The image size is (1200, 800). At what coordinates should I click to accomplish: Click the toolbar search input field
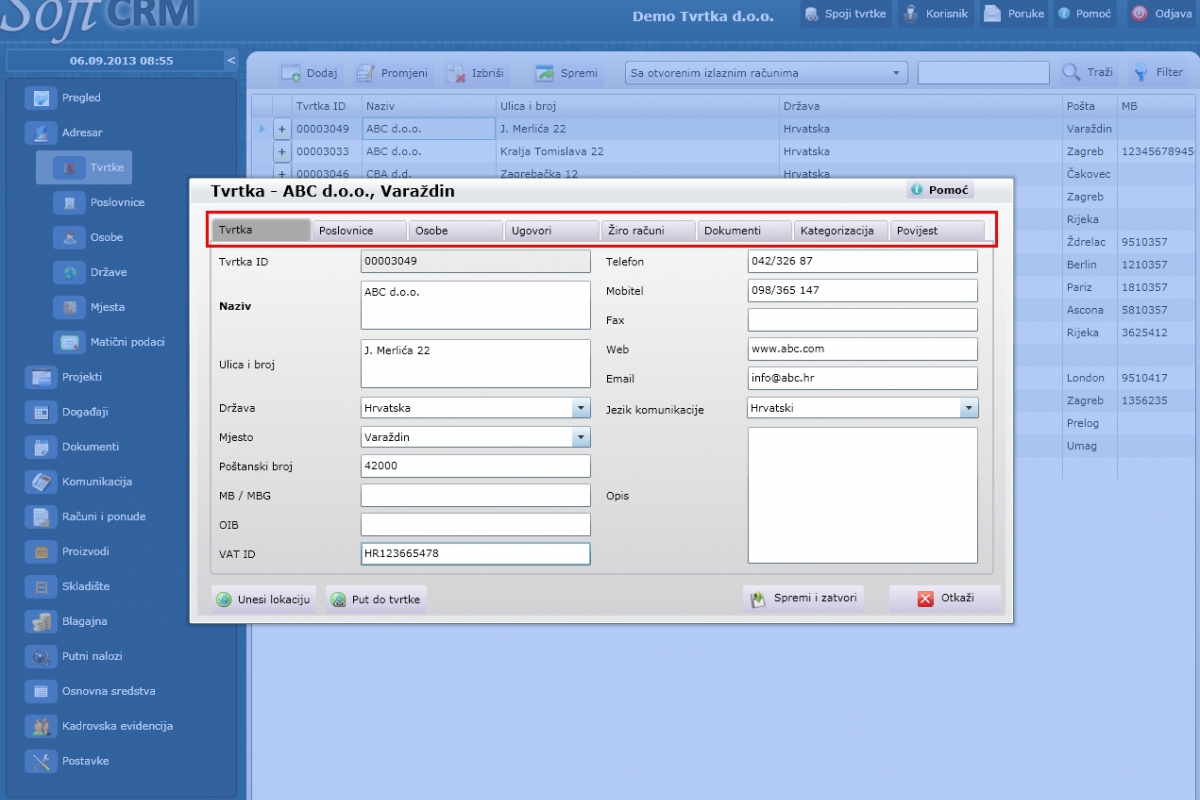984,73
